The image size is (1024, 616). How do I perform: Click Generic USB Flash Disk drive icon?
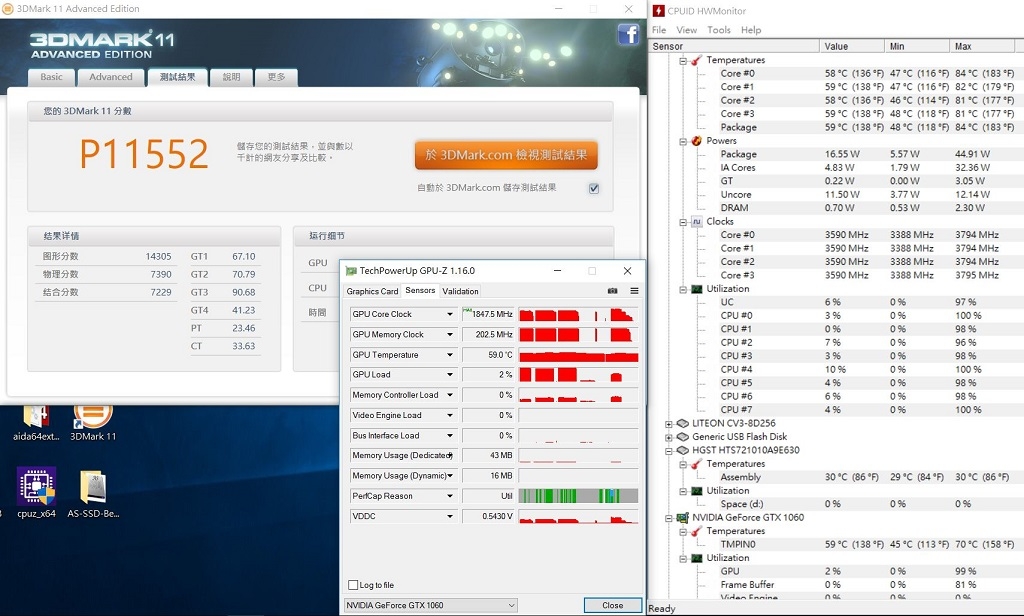682,436
